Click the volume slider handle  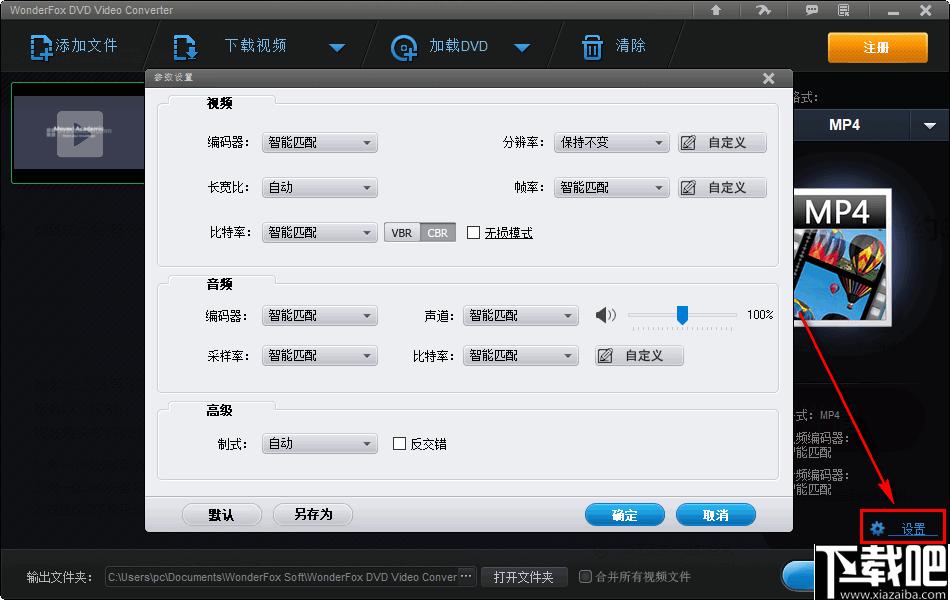682,315
